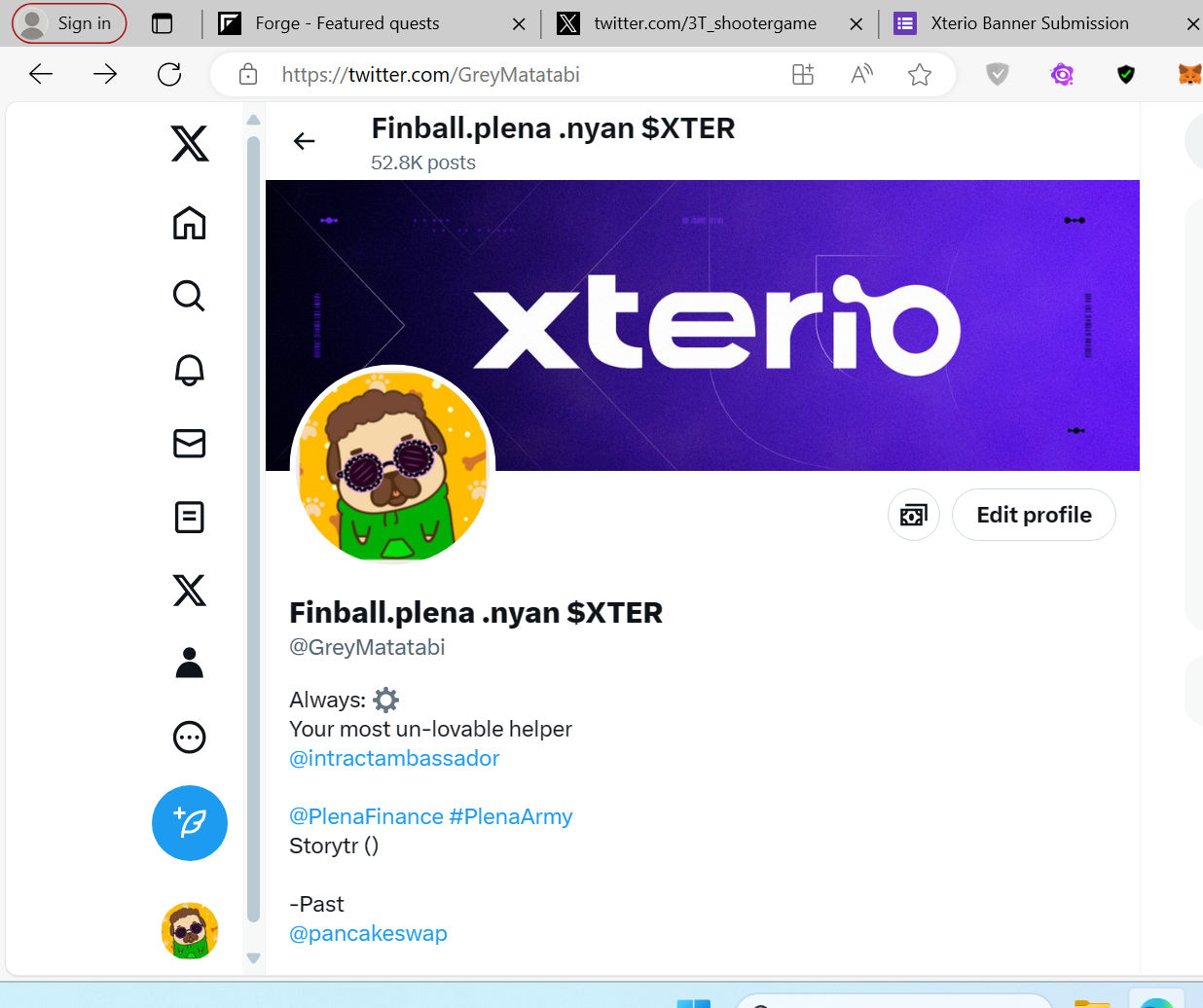Screen dimensions: 1203x1008
Task: Open grey shield extension icon
Action: 998,74
